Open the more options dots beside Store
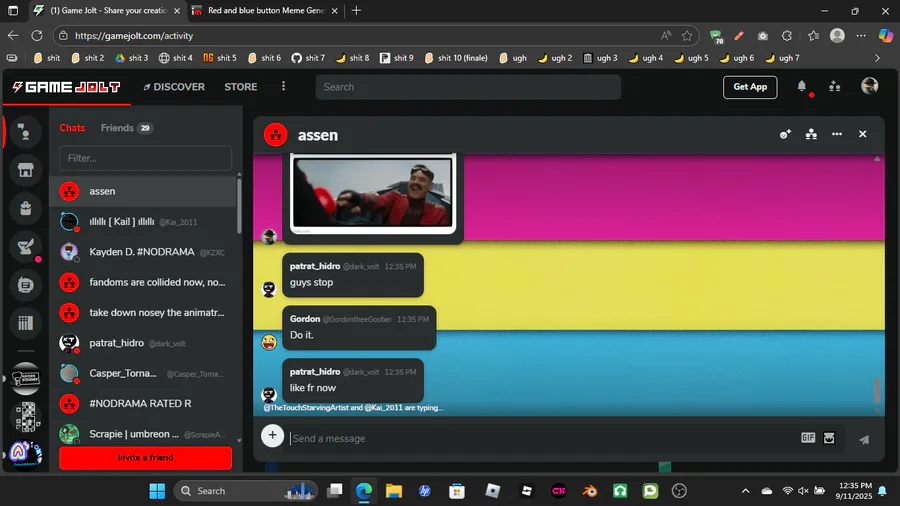The height and width of the screenshot is (506, 900). pos(283,86)
